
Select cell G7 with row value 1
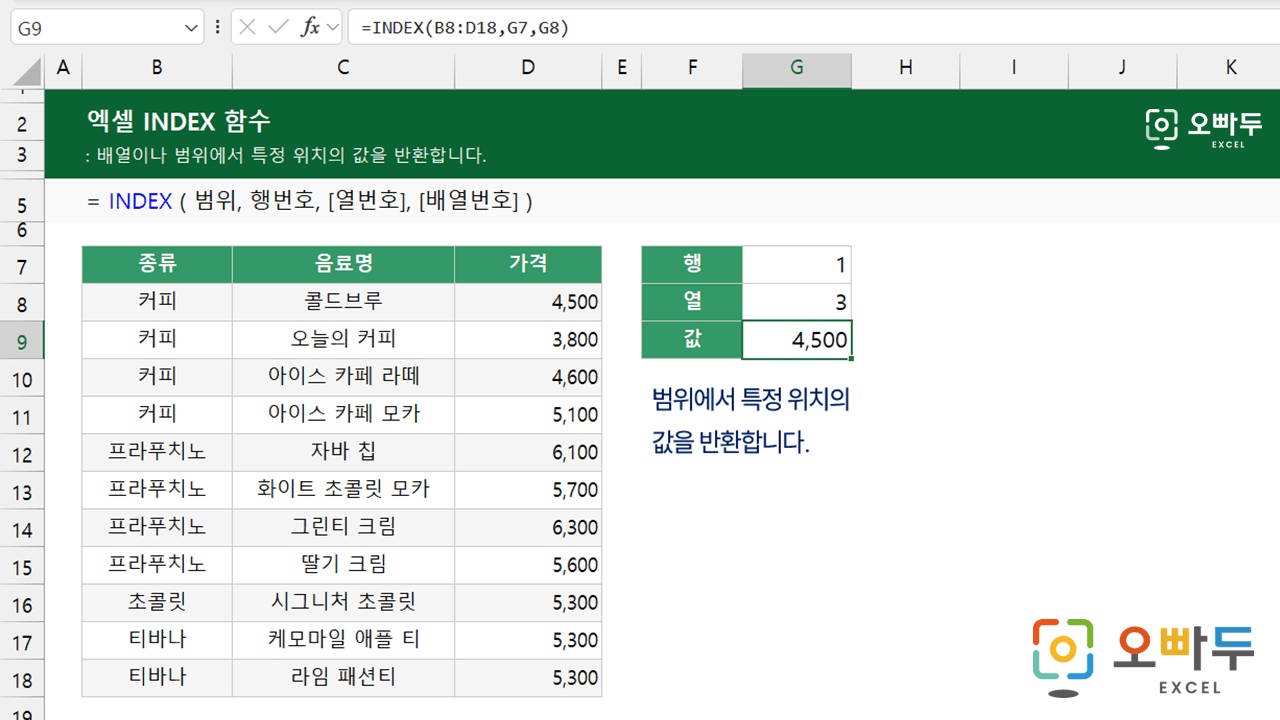797,264
